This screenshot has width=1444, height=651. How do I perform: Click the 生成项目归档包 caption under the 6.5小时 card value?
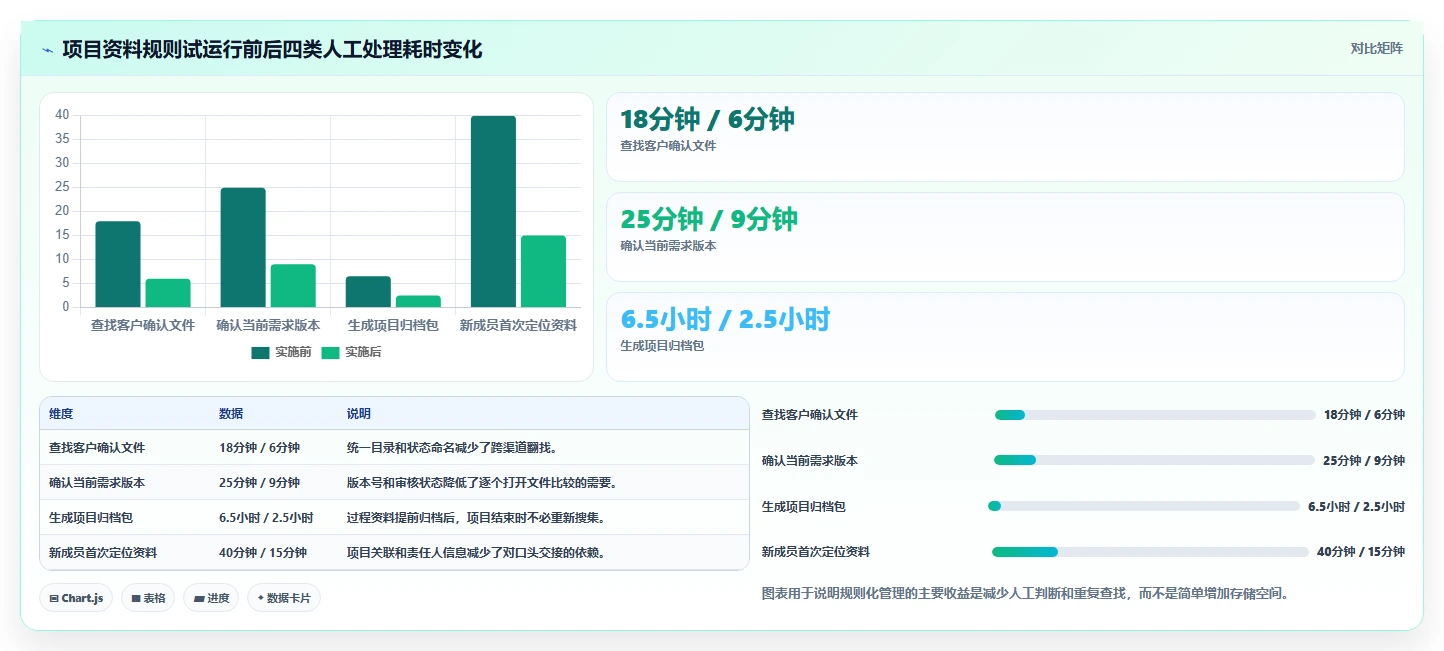[x=662, y=346]
